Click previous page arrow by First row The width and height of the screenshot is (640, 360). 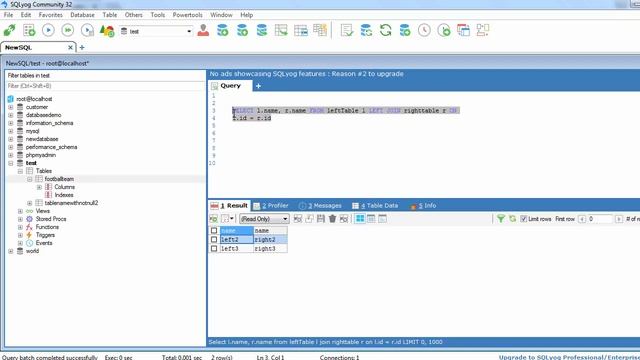582,219
